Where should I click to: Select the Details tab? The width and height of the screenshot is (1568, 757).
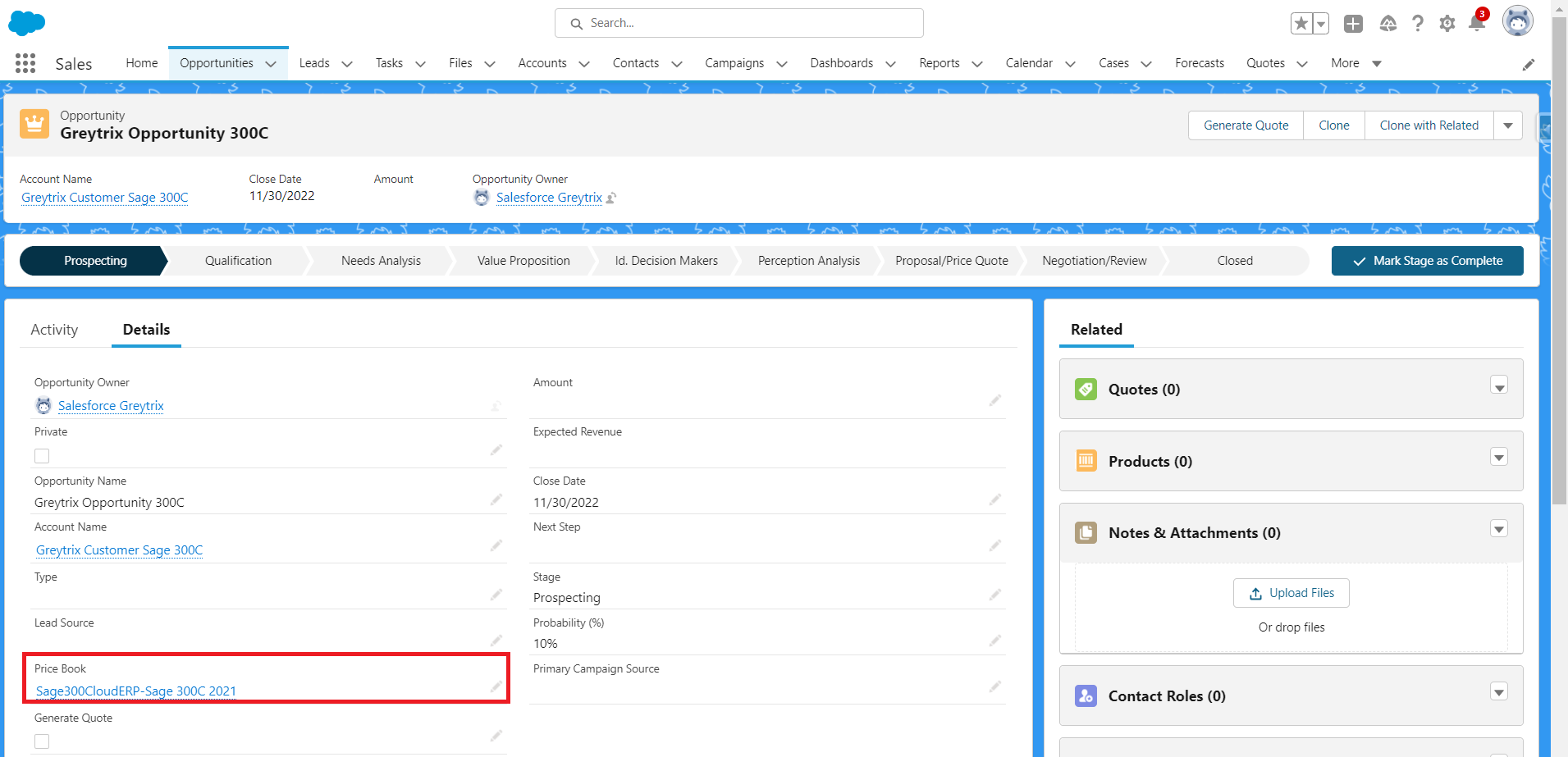tap(146, 330)
